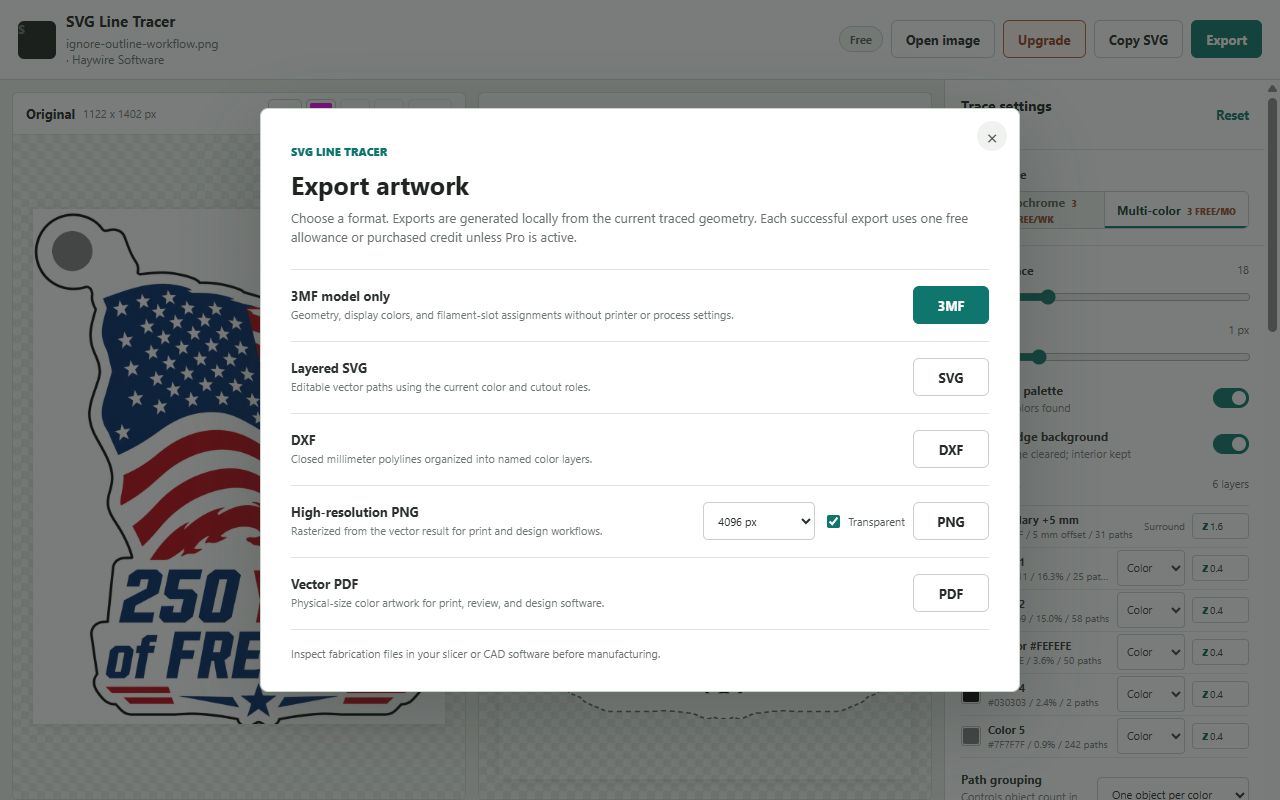Click Open image in the header
This screenshot has width=1280, height=800.
pos(942,40)
